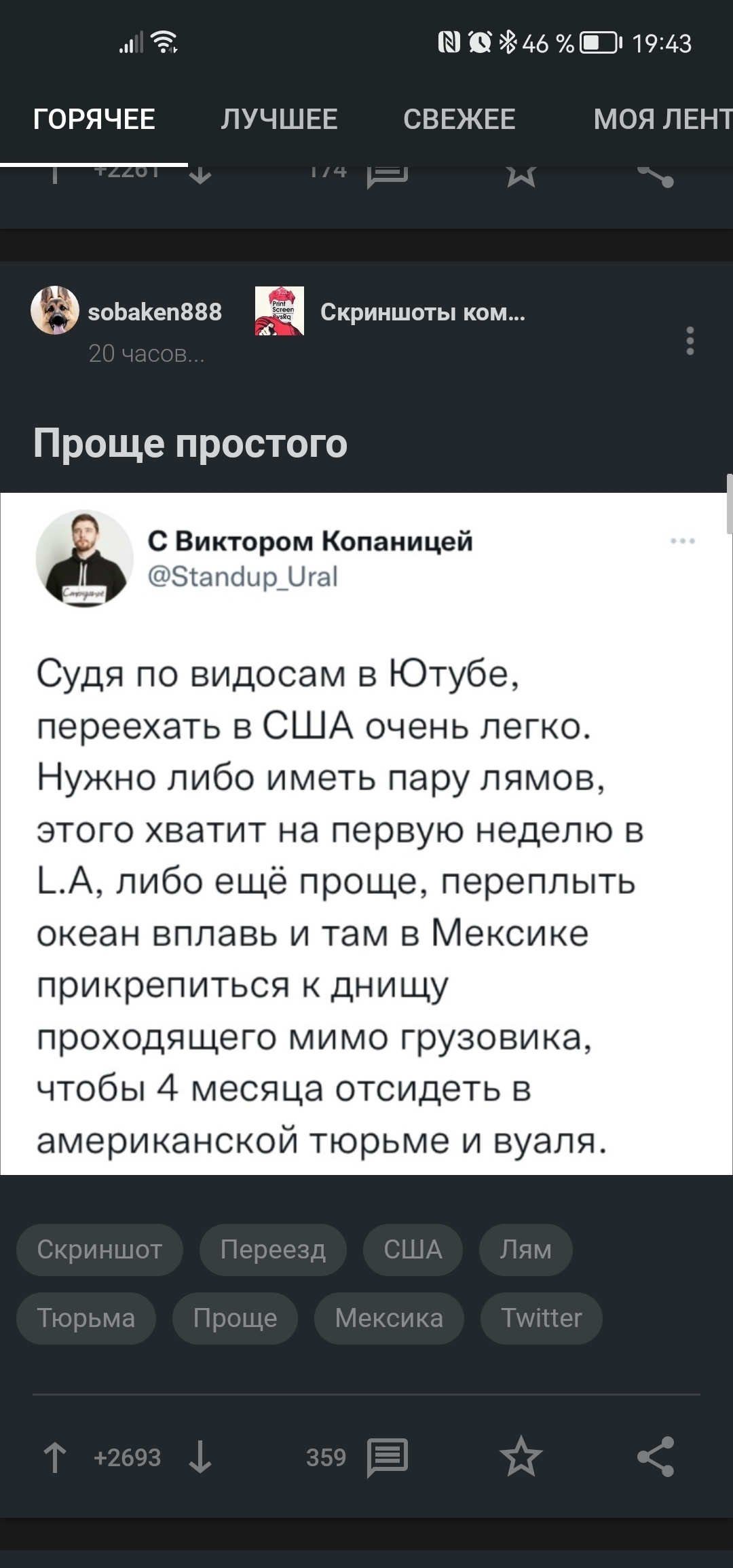733x1568 pixels.
Task: Switch to the СВЕЖЕЕ tab
Action: [459, 119]
